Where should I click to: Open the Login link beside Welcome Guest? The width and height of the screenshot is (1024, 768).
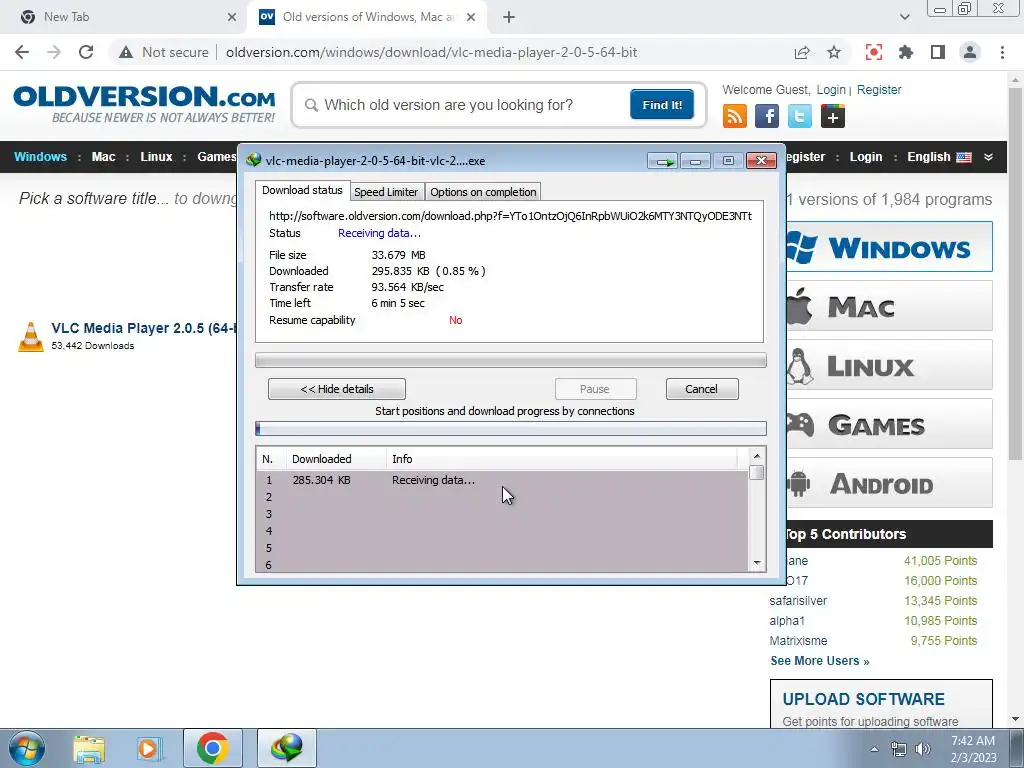(831, 89)
